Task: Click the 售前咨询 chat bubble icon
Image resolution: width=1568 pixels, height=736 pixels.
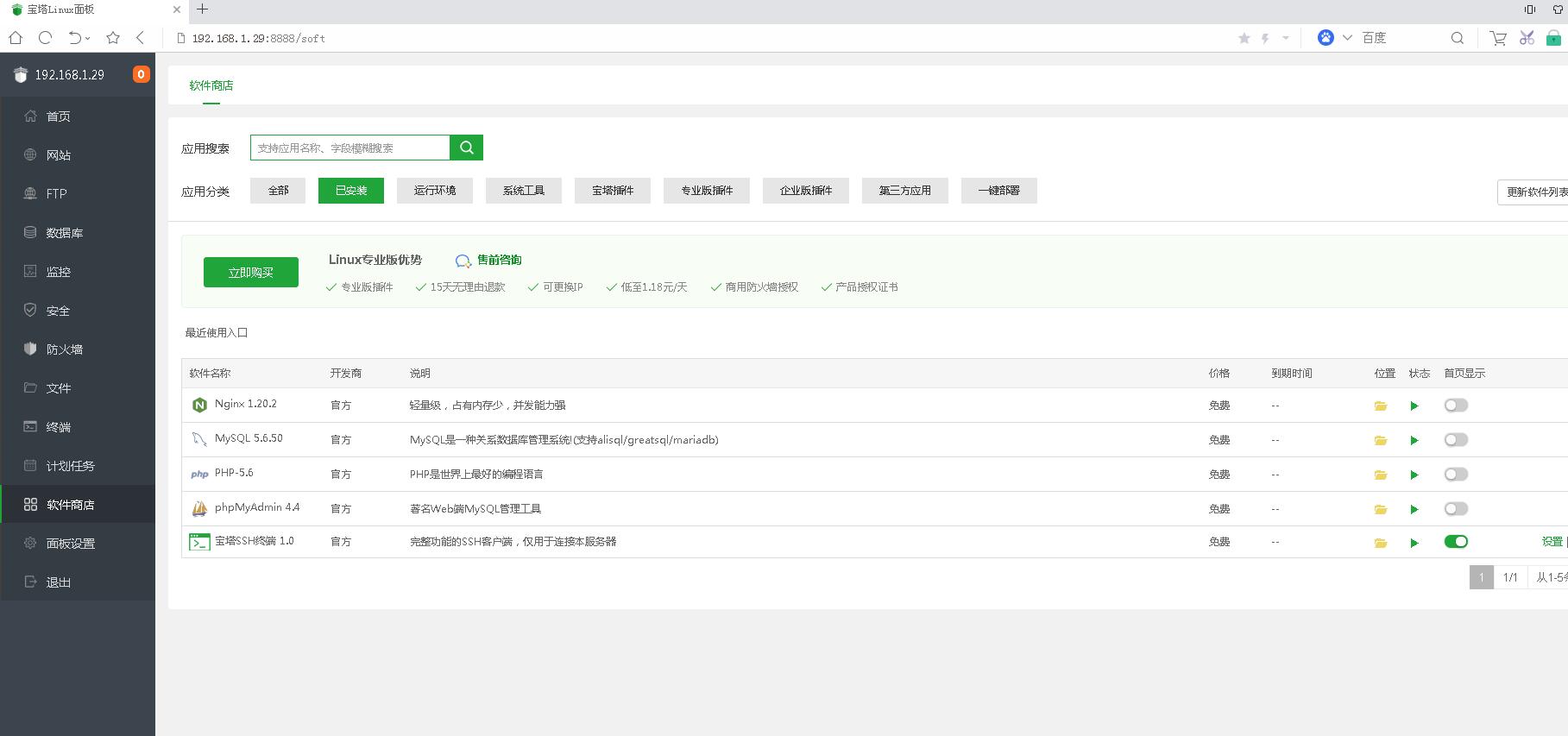Action: click(463, 261)
